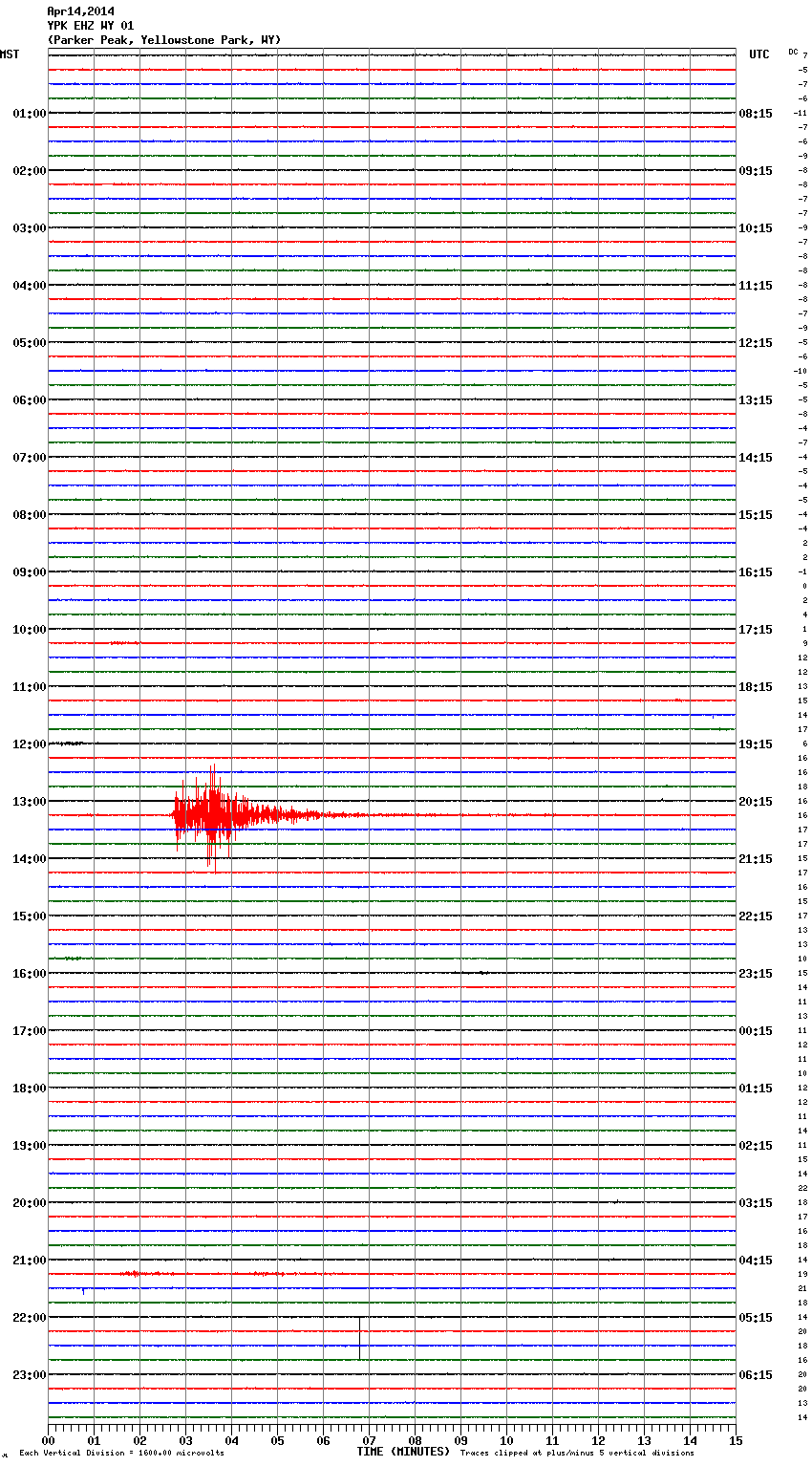Click the 12:00 MST time label
Image resolution: width=812 pixels, height=1466 pixels.
point(29,744)
